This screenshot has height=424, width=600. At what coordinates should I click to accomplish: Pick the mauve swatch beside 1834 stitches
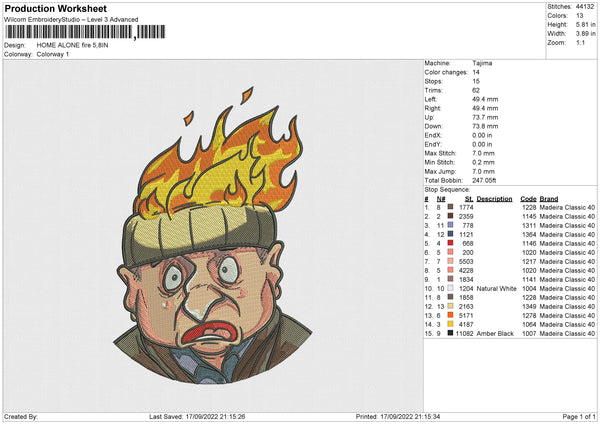tap(450, 279)
